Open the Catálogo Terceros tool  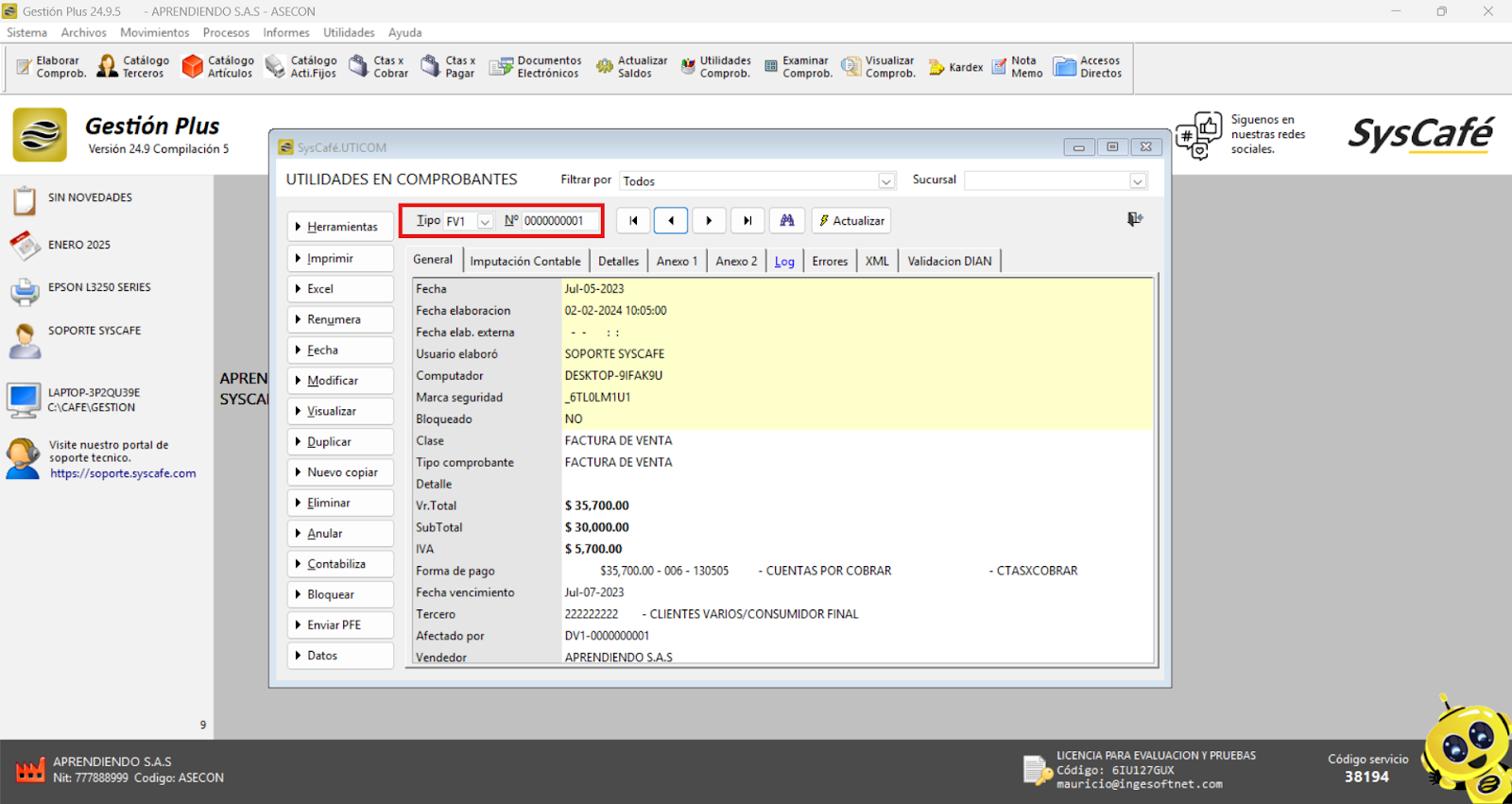click(x=133, y=67)
